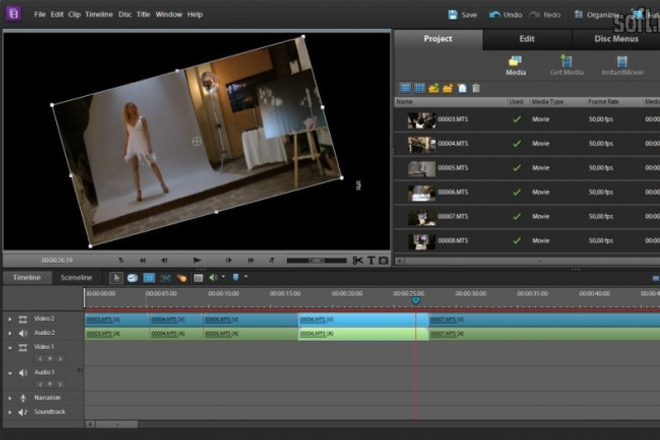The width and height of the screenshot is (660, 440).
Task: Click the New Item page icon
Action: pos(462,88)
